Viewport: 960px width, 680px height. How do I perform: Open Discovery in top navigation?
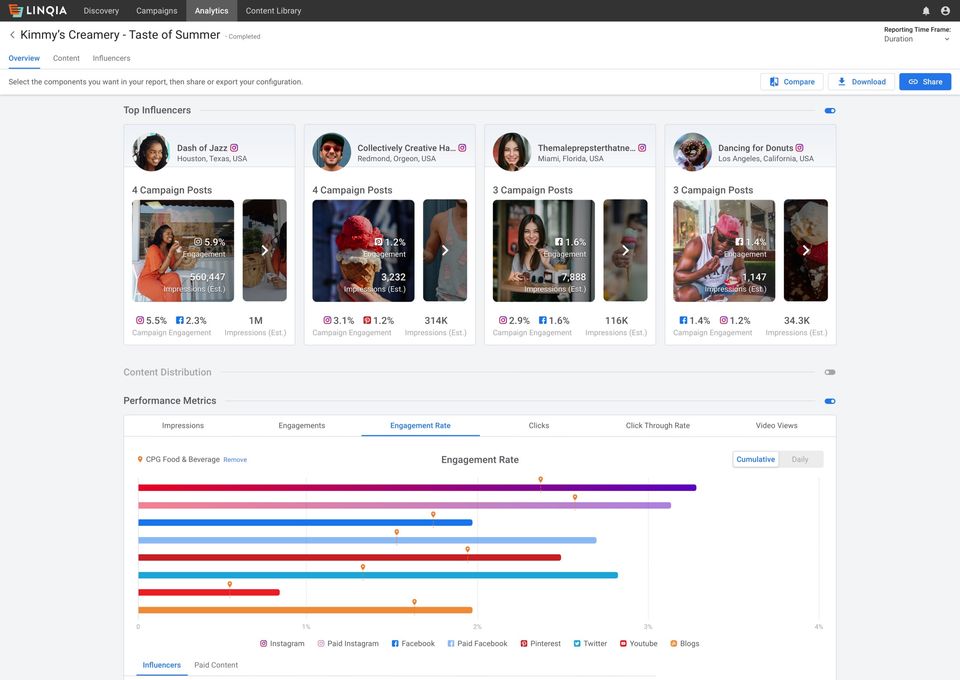[x=101, y=10]
